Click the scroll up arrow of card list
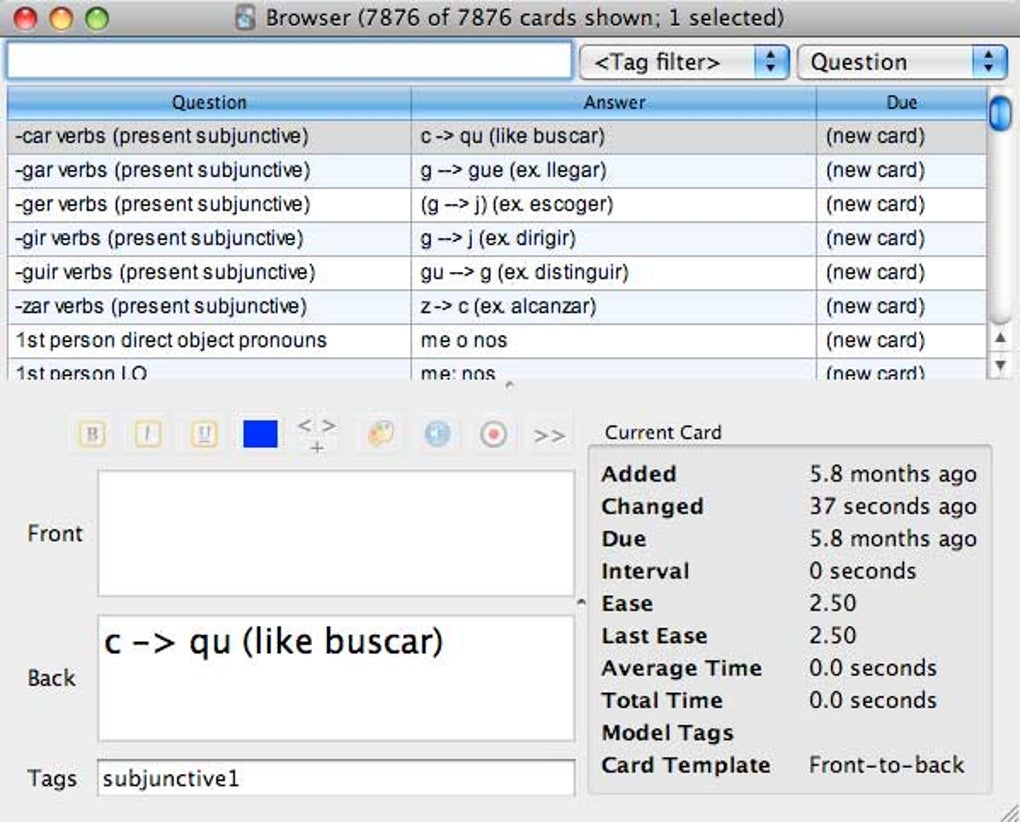This screenshot has height=822, width=1020. pyautogui.click(x=1000, y=338)
